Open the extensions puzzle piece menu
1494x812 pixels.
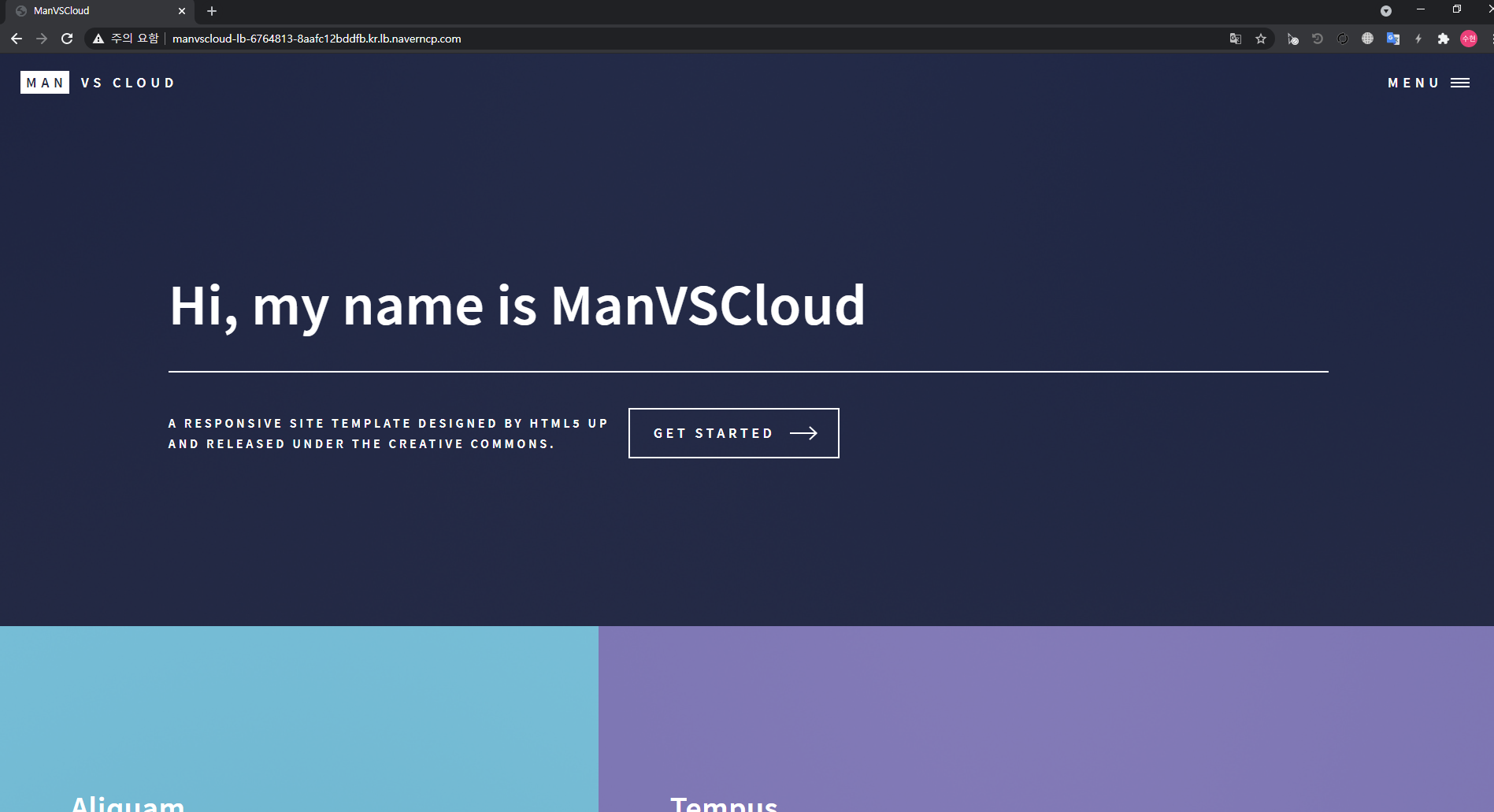point(1444,38)
